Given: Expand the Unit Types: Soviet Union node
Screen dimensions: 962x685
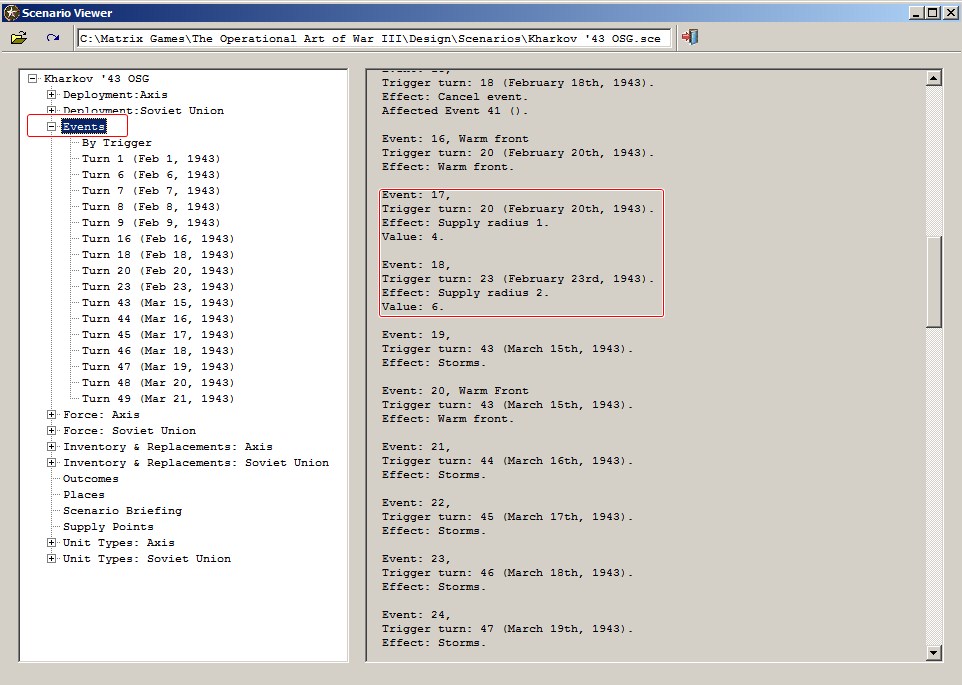Looking at the screenshot, I should (52, 558).
